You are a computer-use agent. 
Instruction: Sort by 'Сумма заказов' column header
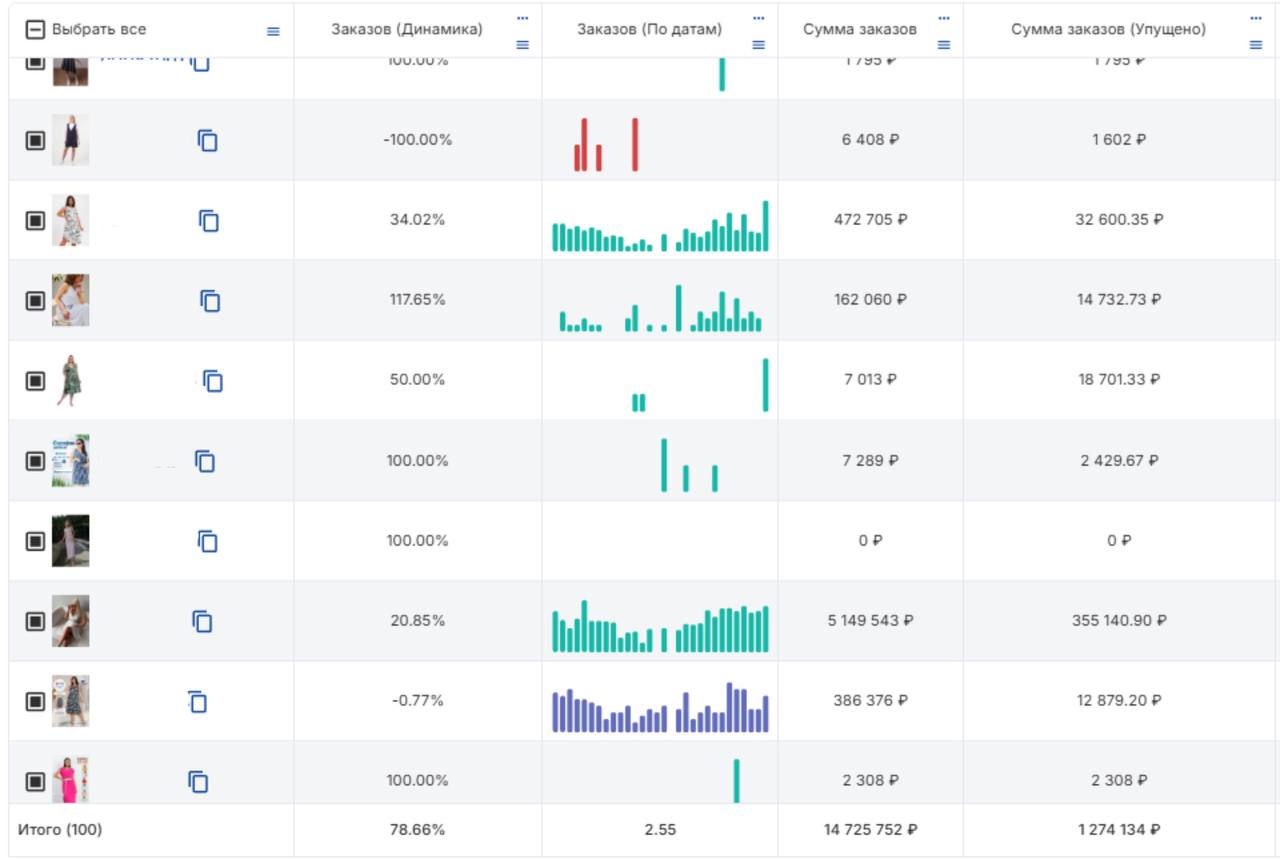[x=860, y=30]
